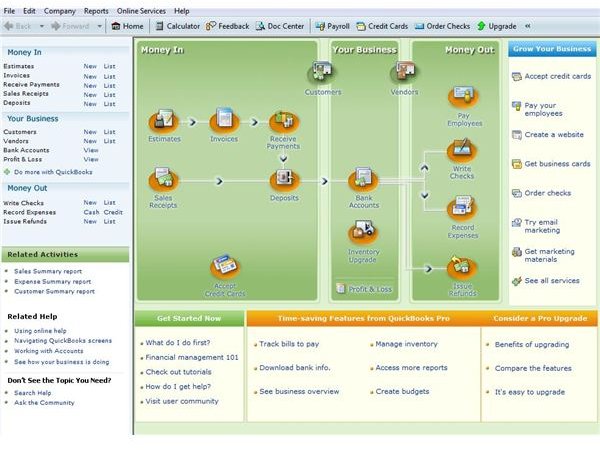Click the Get business cards link
Viewport: 600px width, 450px height.
click(557, 164)
